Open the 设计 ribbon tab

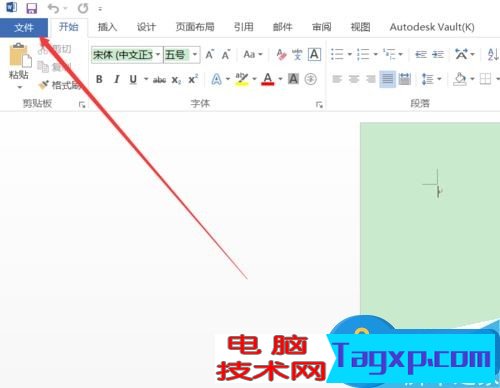click(146, 27)
